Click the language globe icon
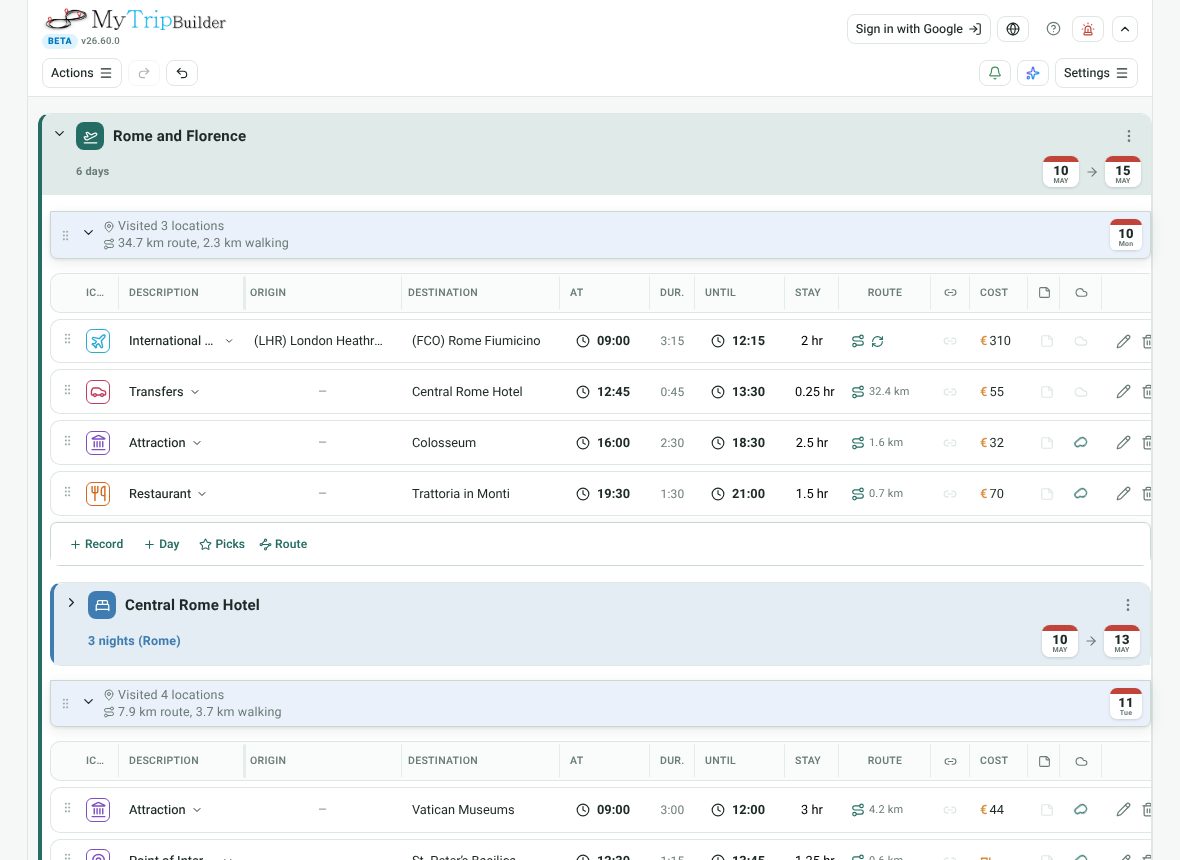 (x=1013, y=29)
